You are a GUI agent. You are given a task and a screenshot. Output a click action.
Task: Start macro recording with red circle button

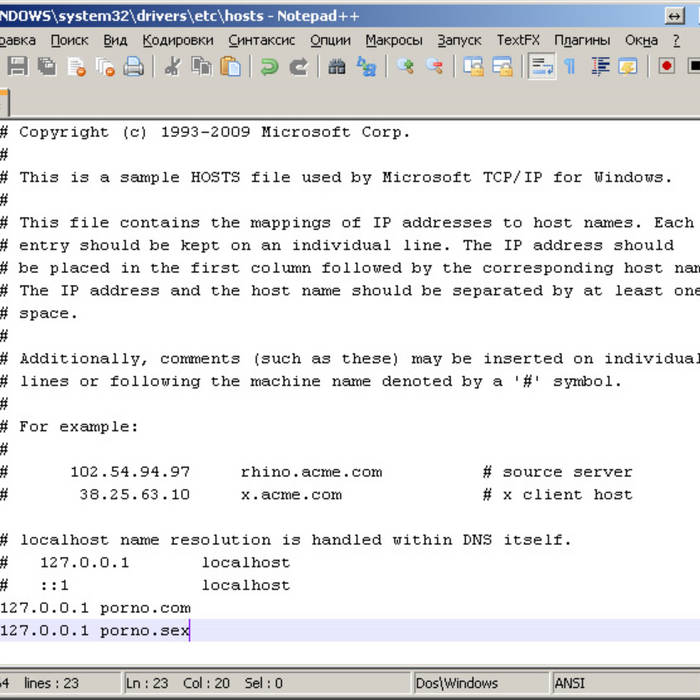667,67
